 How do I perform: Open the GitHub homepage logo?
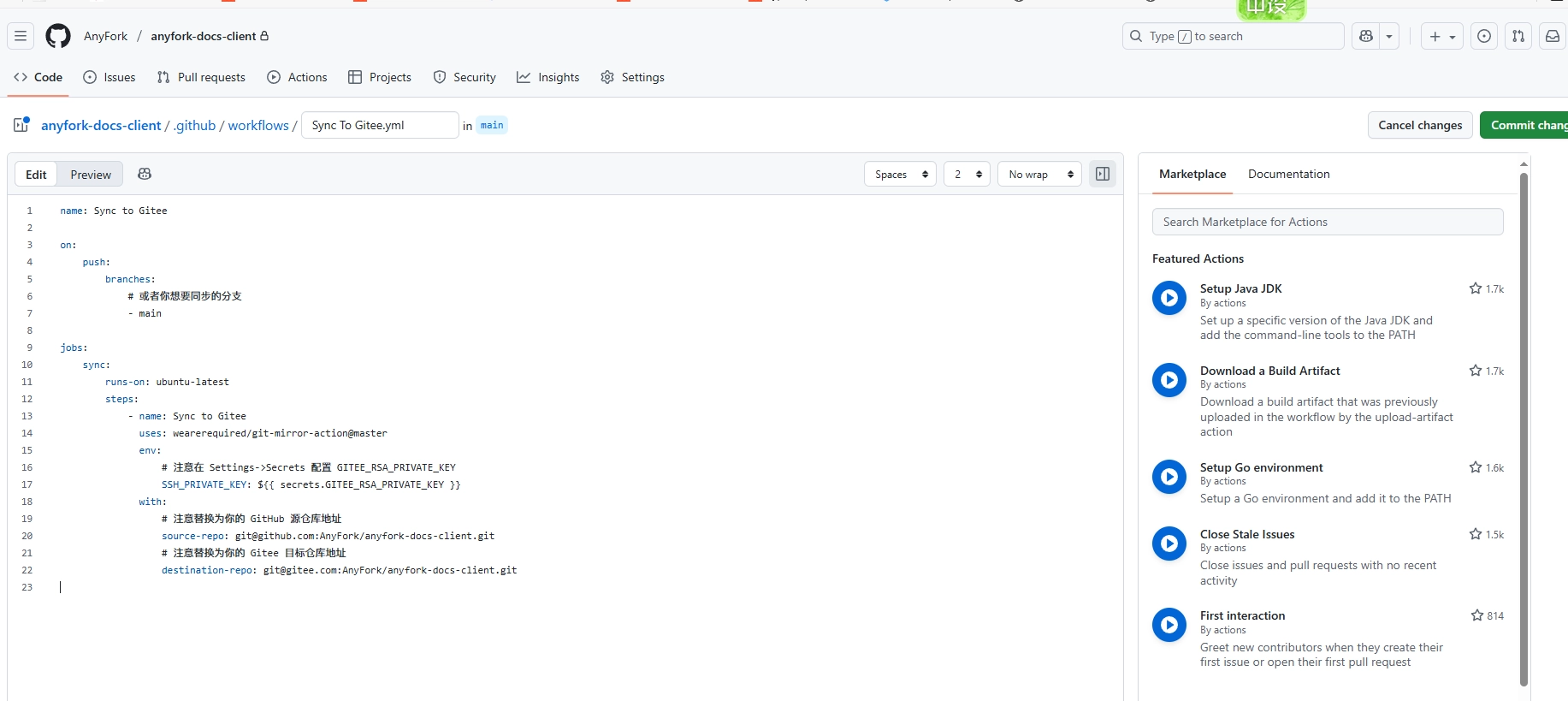[58, 36]
